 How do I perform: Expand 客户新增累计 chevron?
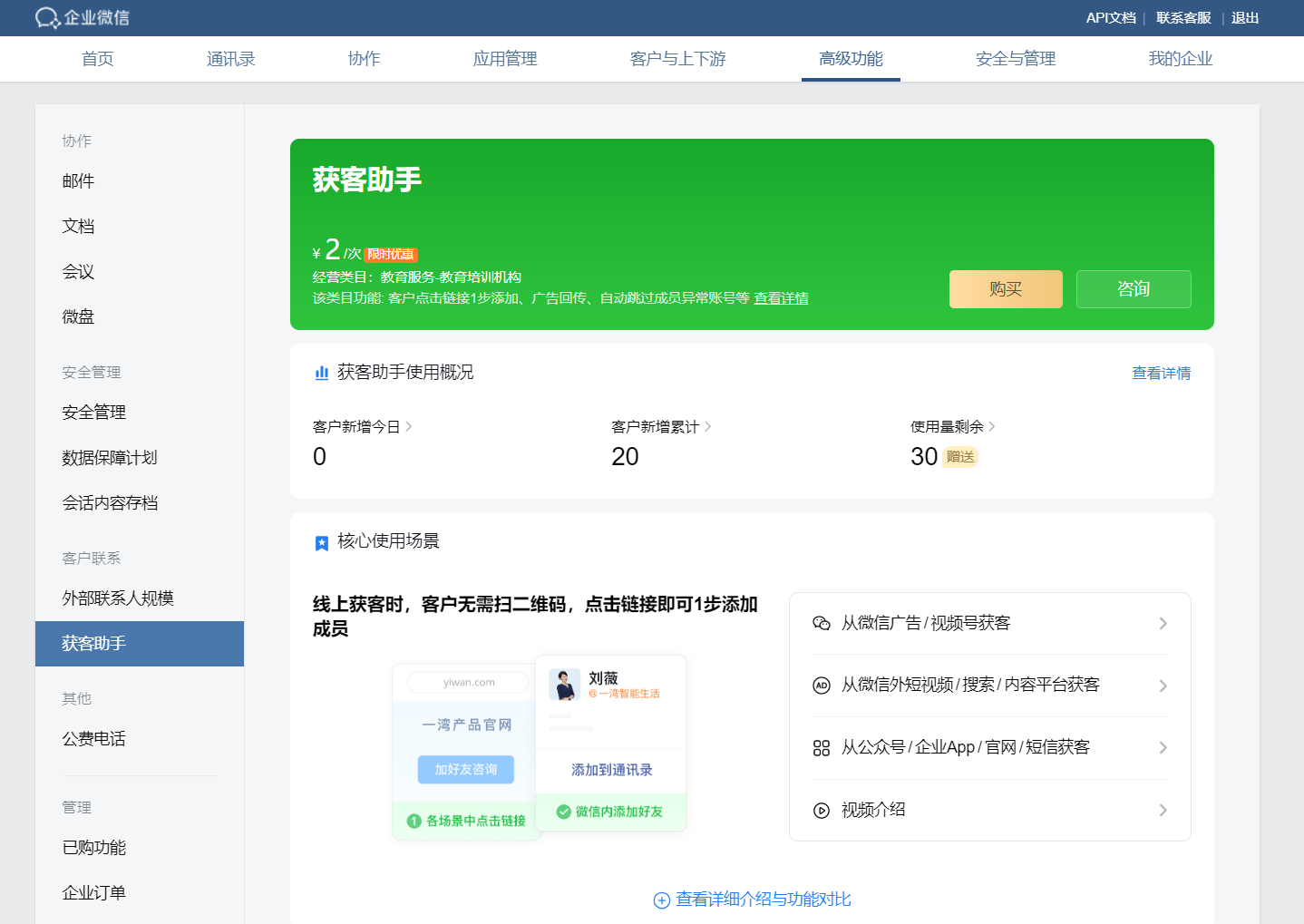point(708,426)
